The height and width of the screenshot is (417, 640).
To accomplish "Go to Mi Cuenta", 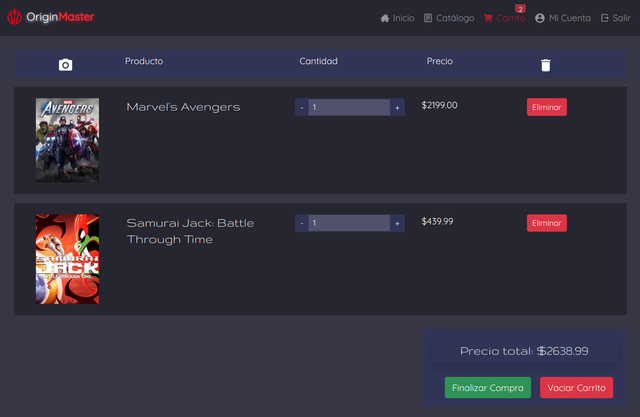I will coord(563,18).
